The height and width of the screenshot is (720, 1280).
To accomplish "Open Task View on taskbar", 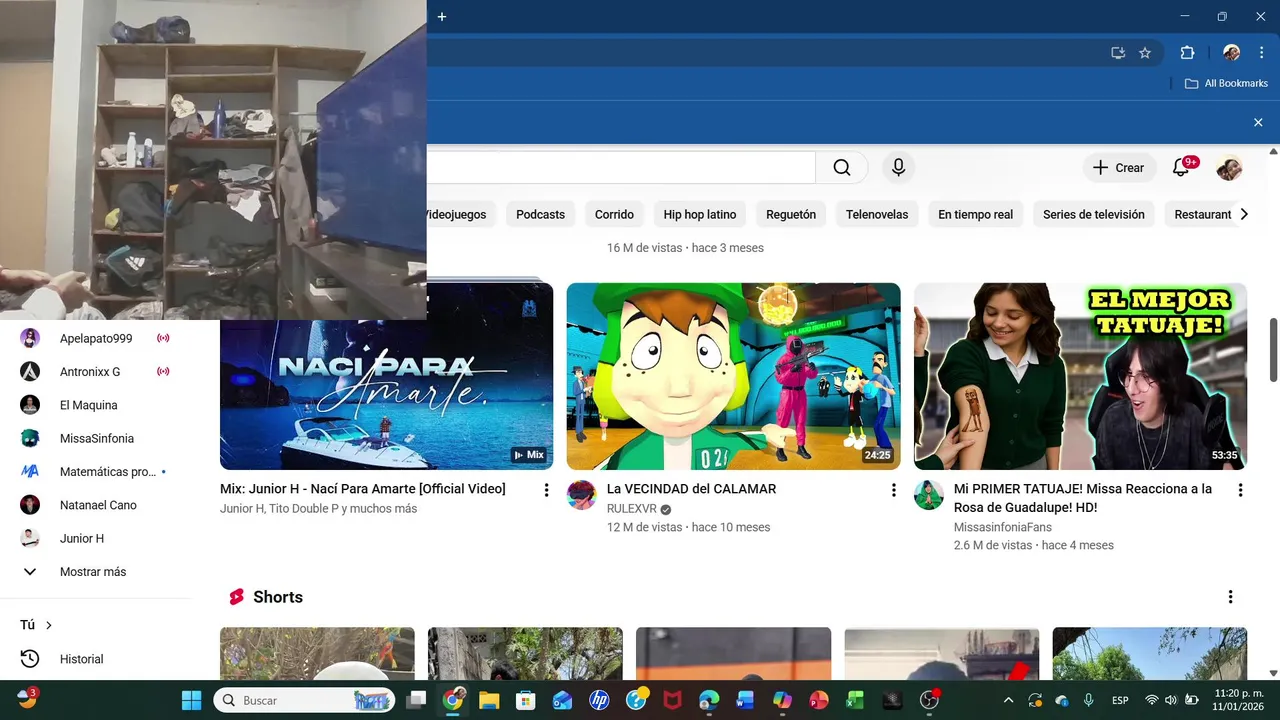I will (417, 700).
